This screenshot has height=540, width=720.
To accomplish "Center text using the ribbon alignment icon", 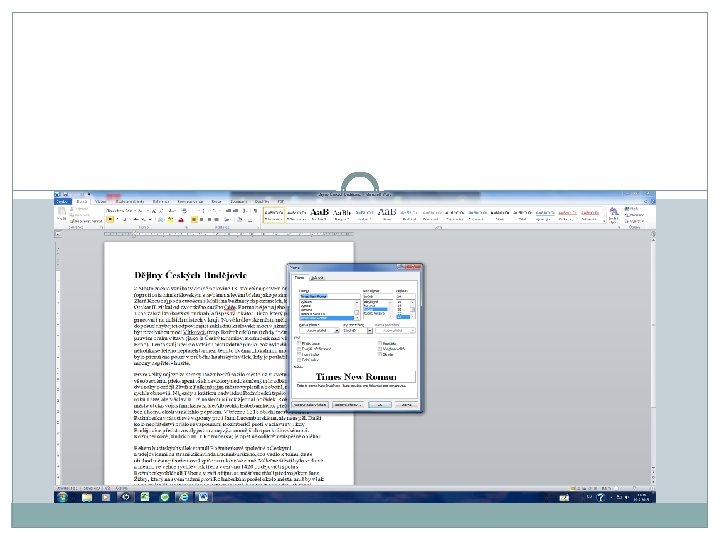I will (202, 219).
